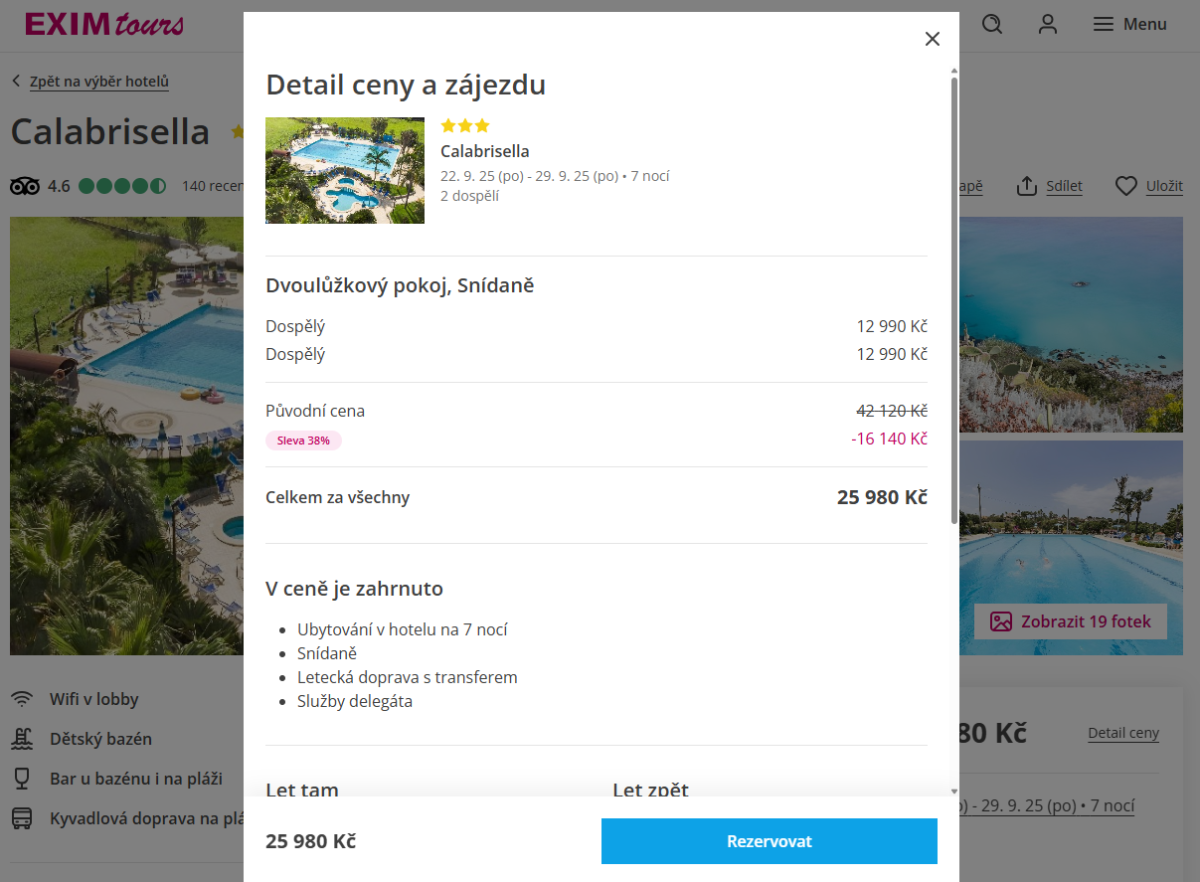Click the dialog scrollbar down arrow
The height and width of the screenshot is (882, 1200).
tap(954, 790)
